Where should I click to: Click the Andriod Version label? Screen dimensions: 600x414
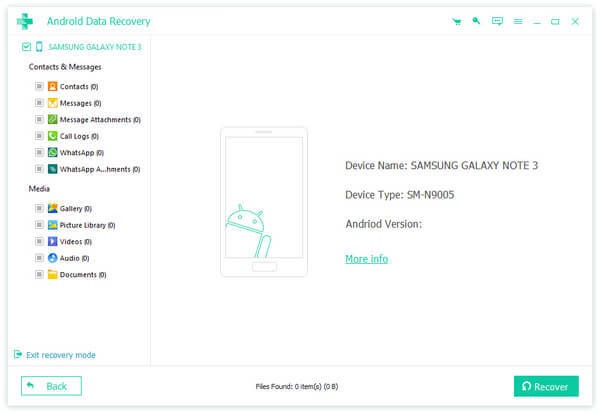(x=383, y=224)
